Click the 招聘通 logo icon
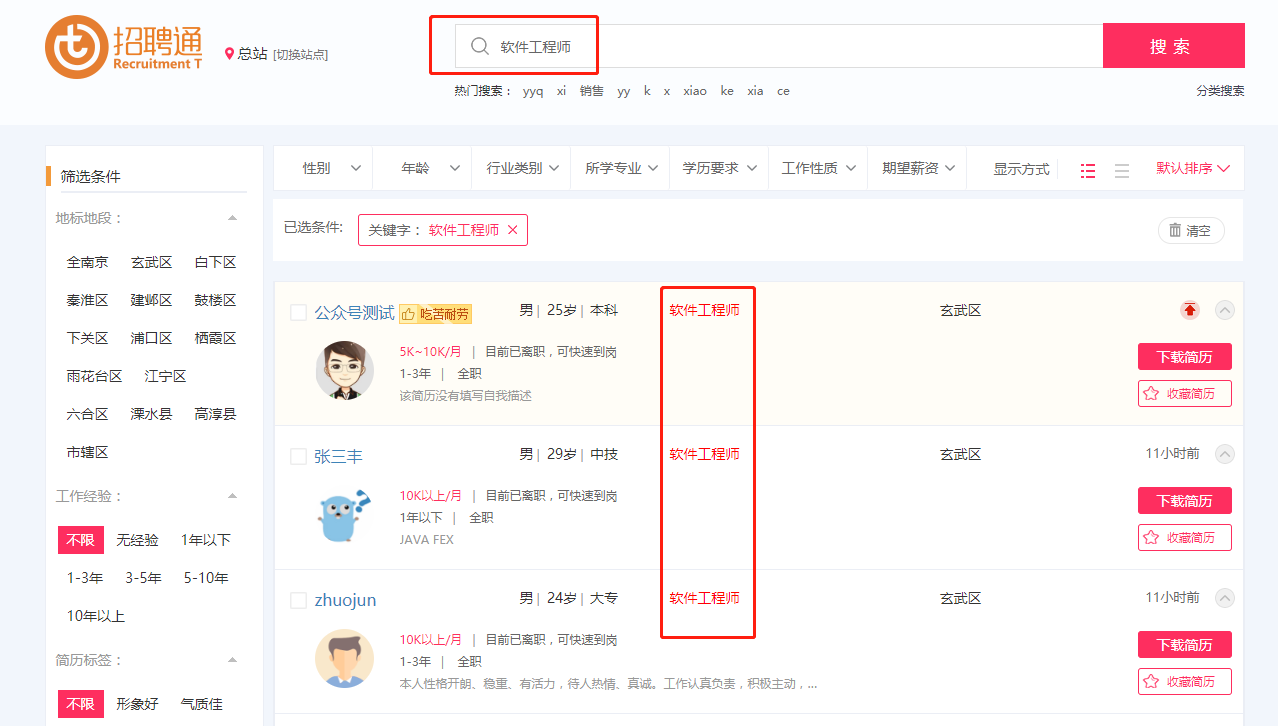 pos(76,47)
